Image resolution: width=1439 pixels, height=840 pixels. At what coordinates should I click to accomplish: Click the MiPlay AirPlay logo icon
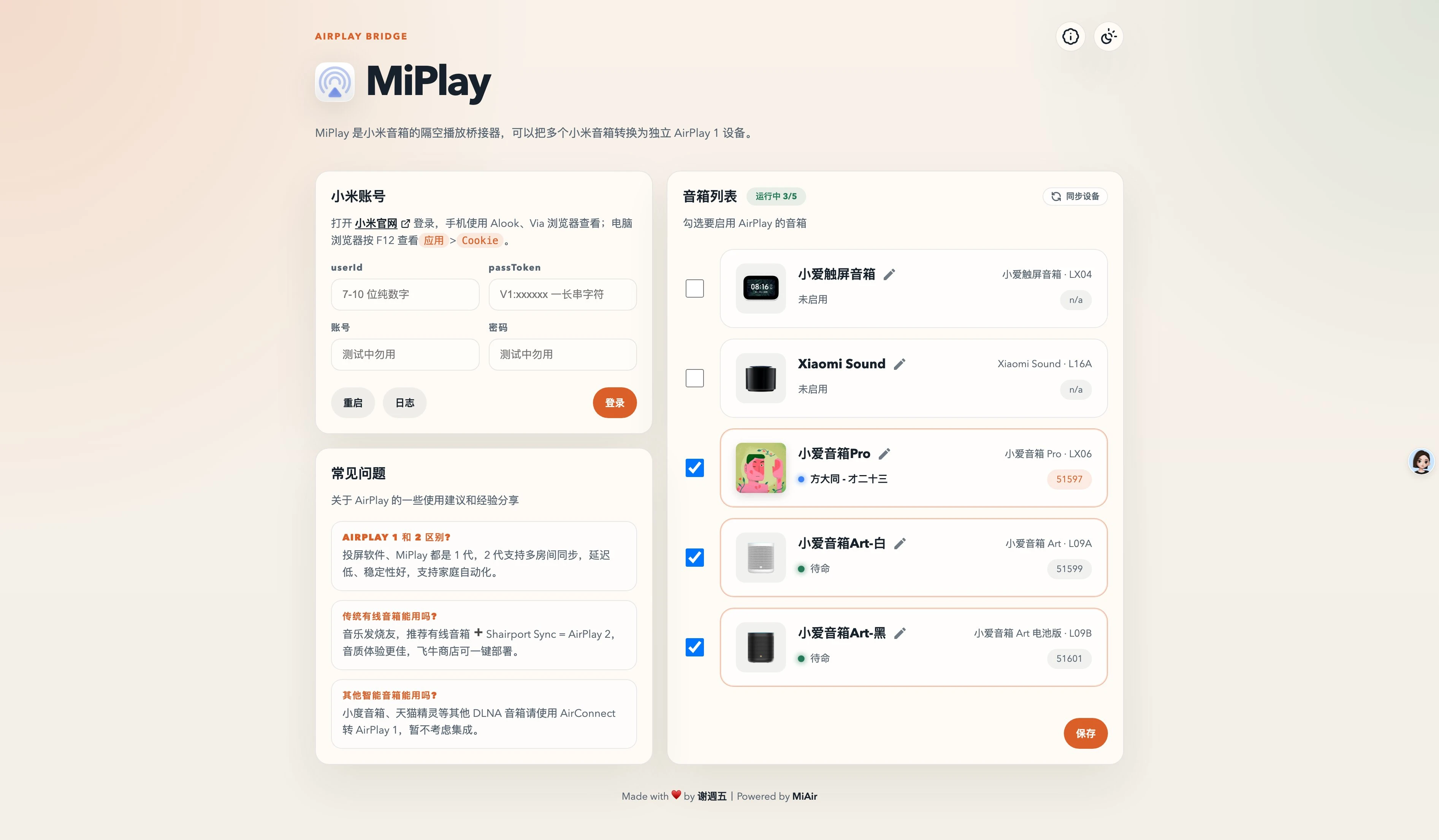334,82
